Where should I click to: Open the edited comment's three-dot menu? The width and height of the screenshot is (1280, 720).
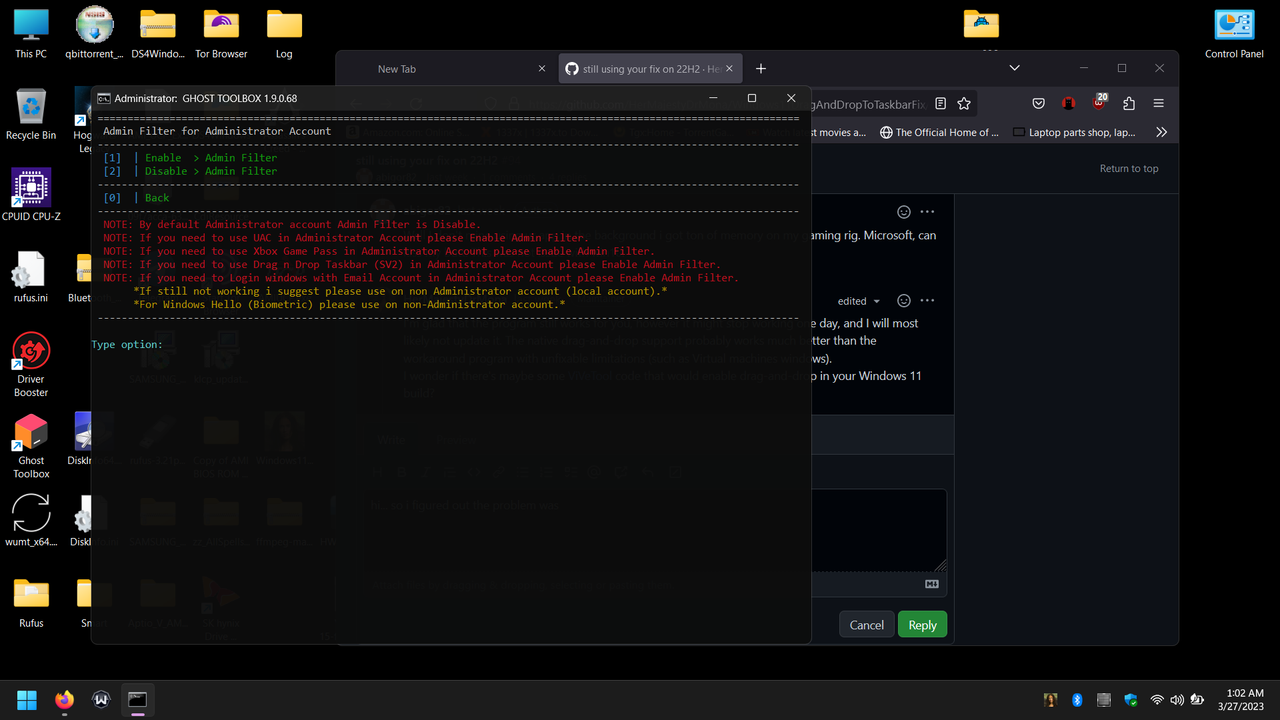(928, 301)
